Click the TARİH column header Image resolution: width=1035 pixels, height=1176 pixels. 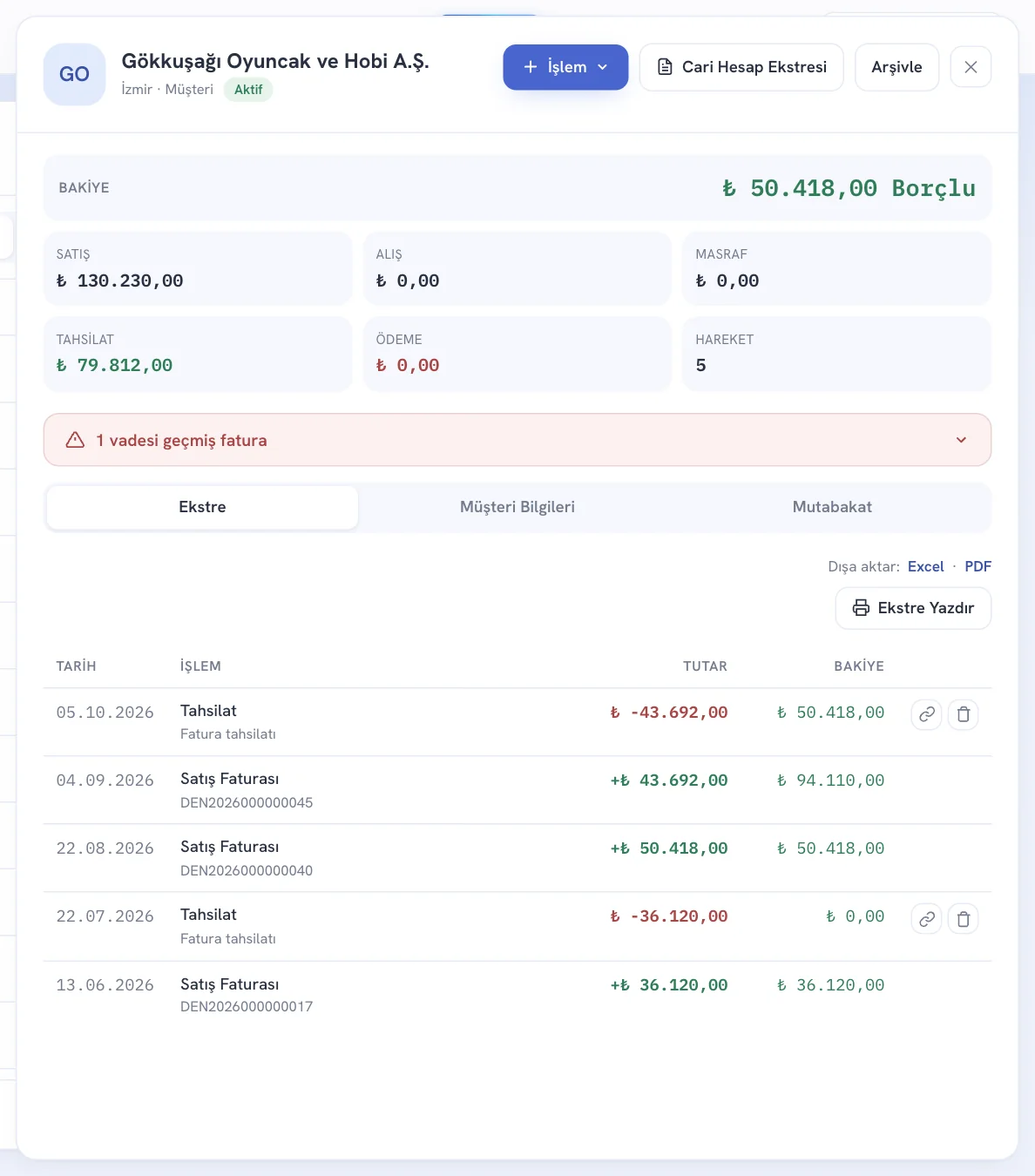click(77, 666)
